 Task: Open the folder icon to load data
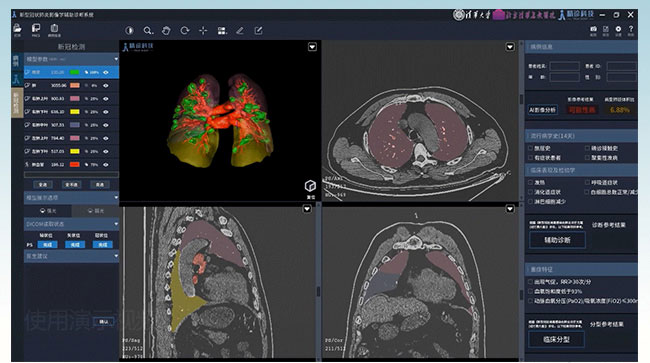pyautogui.click(x=17, y=28)
